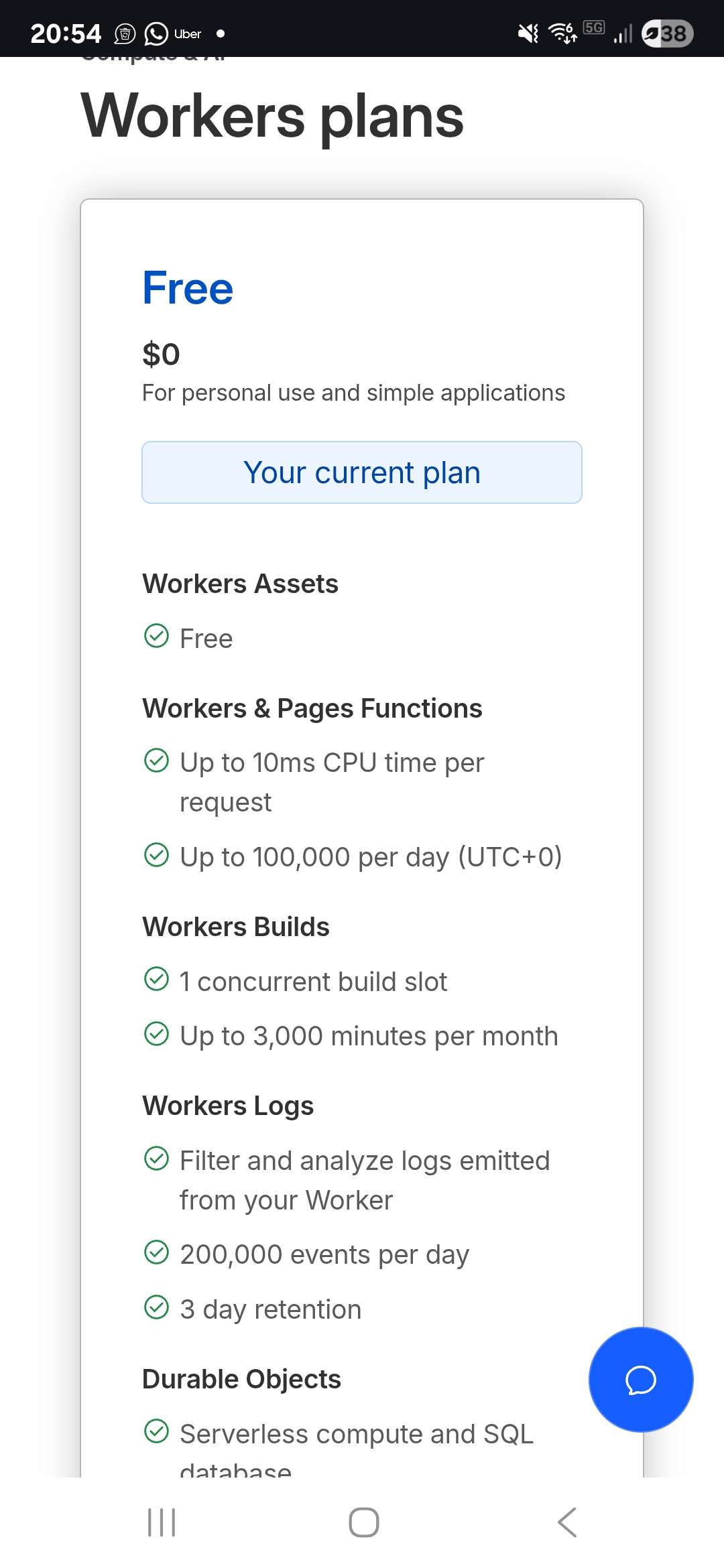The image size is (724, 1568).
Task: Select the Workers Builds section heading
Action: coord(235,925)
